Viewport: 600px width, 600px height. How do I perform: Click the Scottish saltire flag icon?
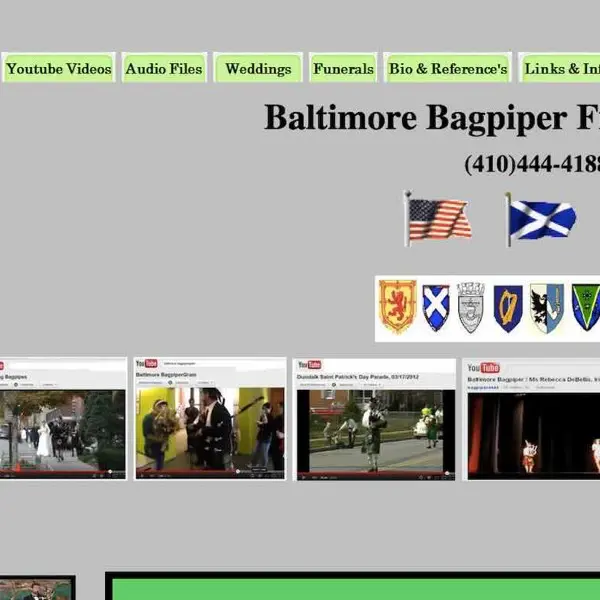coord(541,220)
